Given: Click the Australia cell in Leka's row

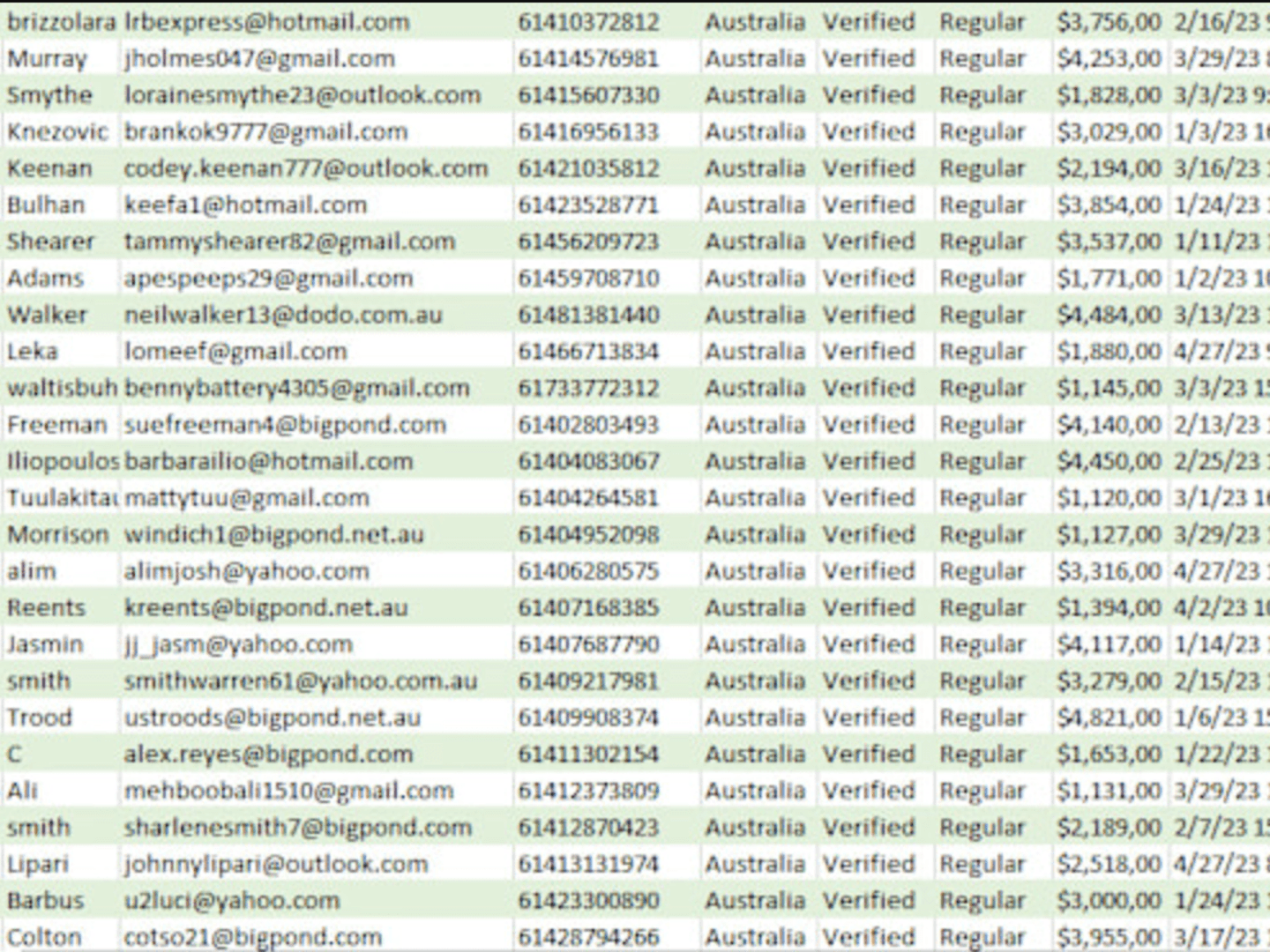Looking at the screenshot, I should [759, 352].
